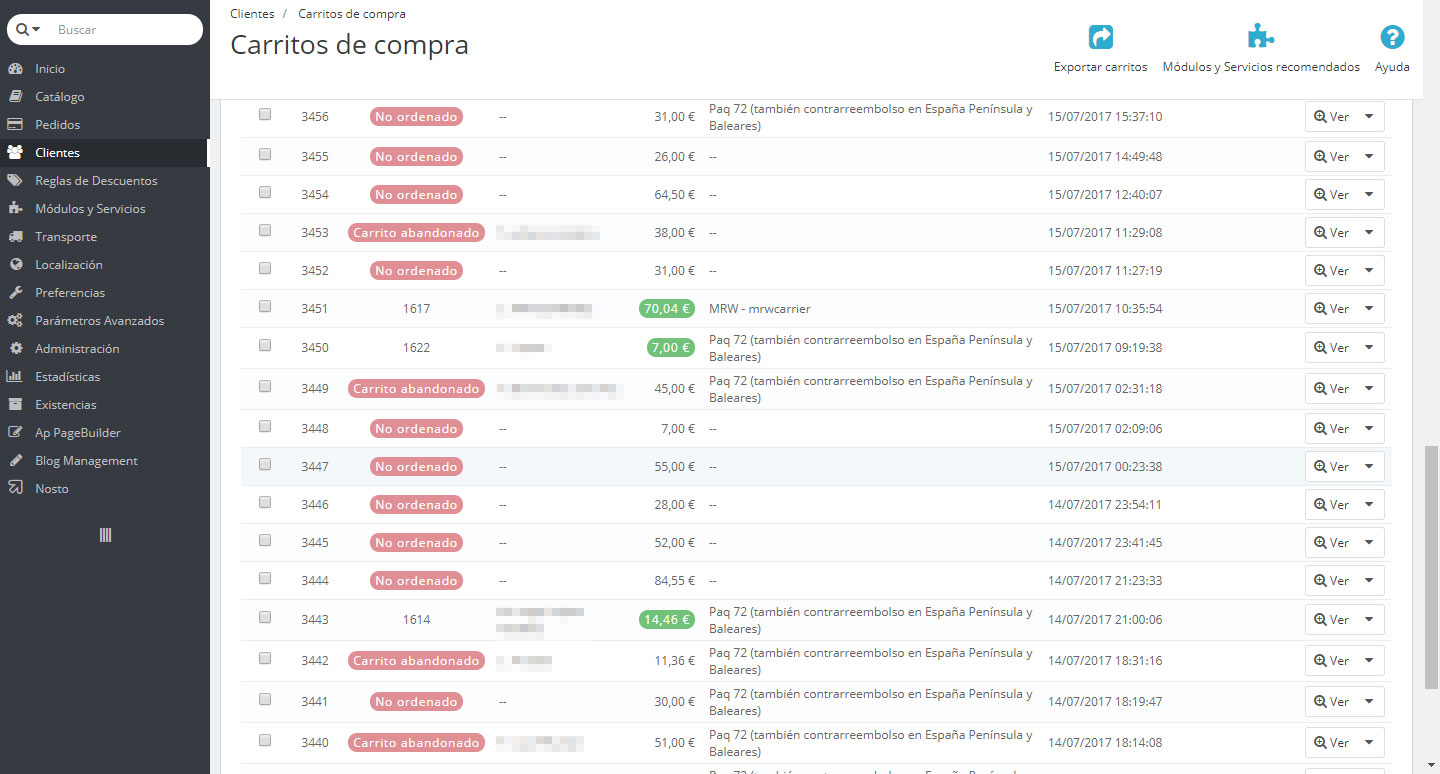Click the Estadísticas bar chart icon

click(15, 377)
